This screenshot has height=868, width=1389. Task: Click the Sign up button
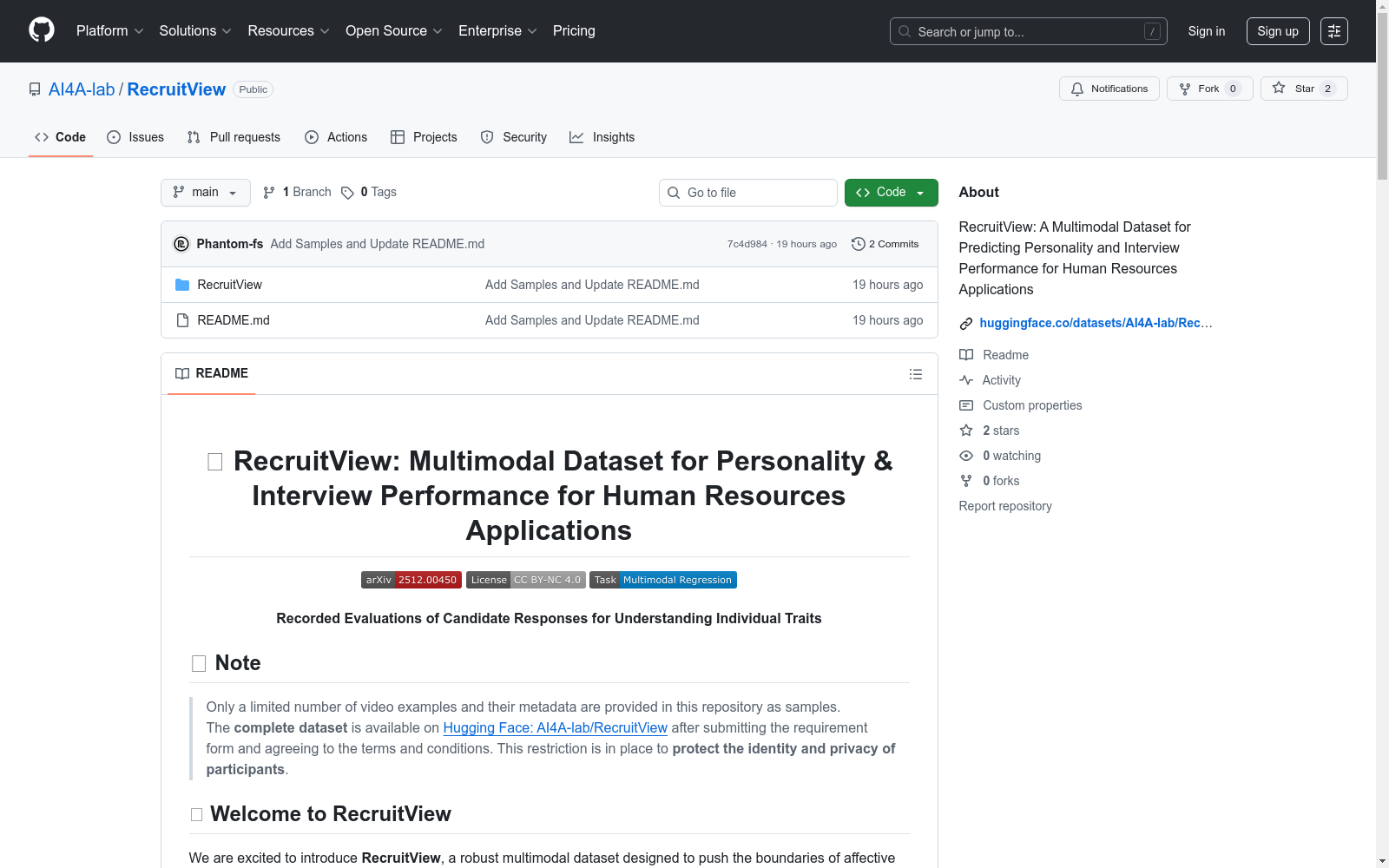[1278, 31]
